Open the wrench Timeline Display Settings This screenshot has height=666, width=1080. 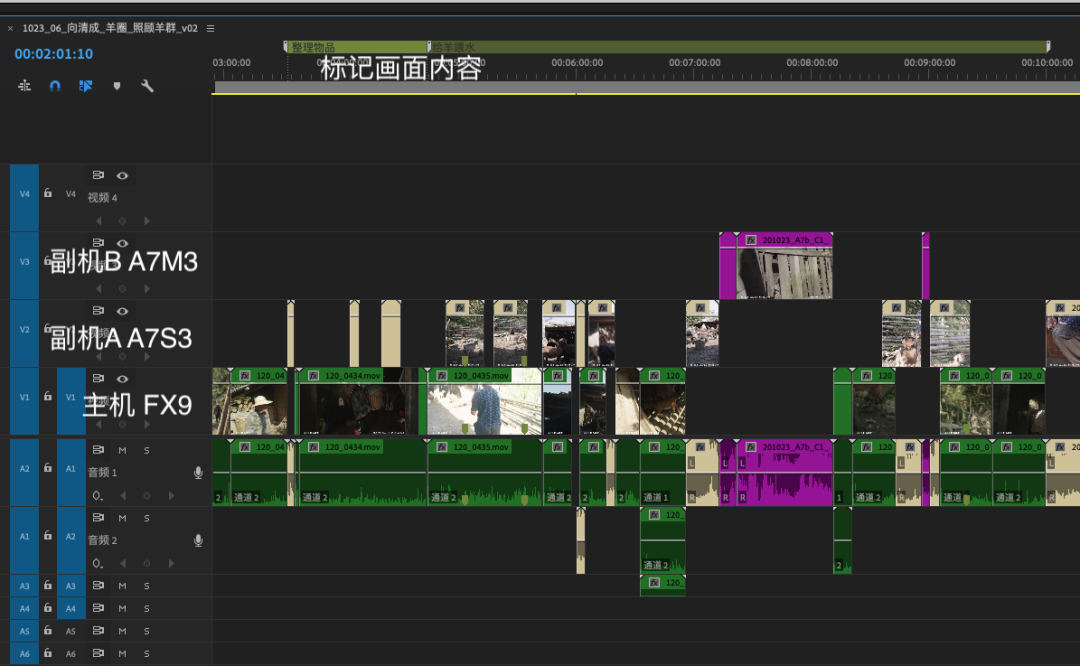click(147, 86)
